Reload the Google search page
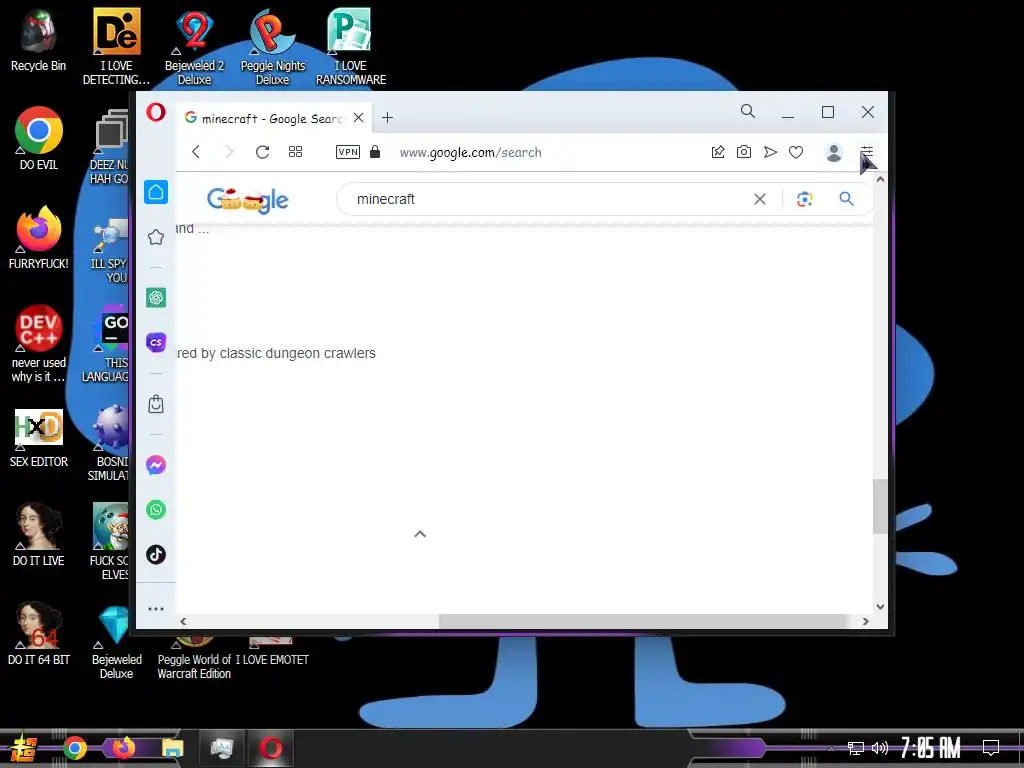Image resolution: width=1024 pixels, height=768 pixels. click(x=263, y=152)
